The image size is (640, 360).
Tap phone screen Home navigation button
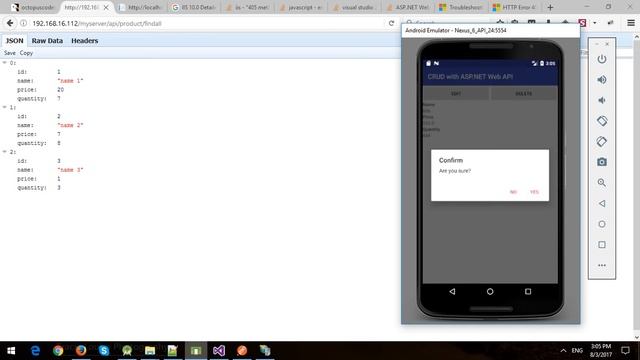[x=490, y=291]
